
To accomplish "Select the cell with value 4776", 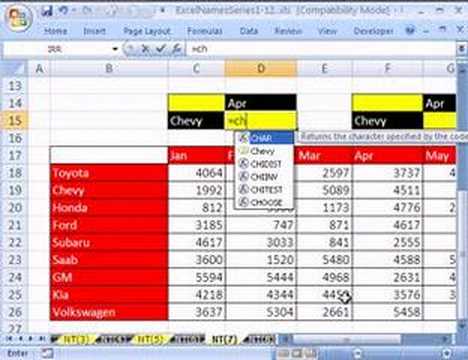I will click(x=387, y=208).
